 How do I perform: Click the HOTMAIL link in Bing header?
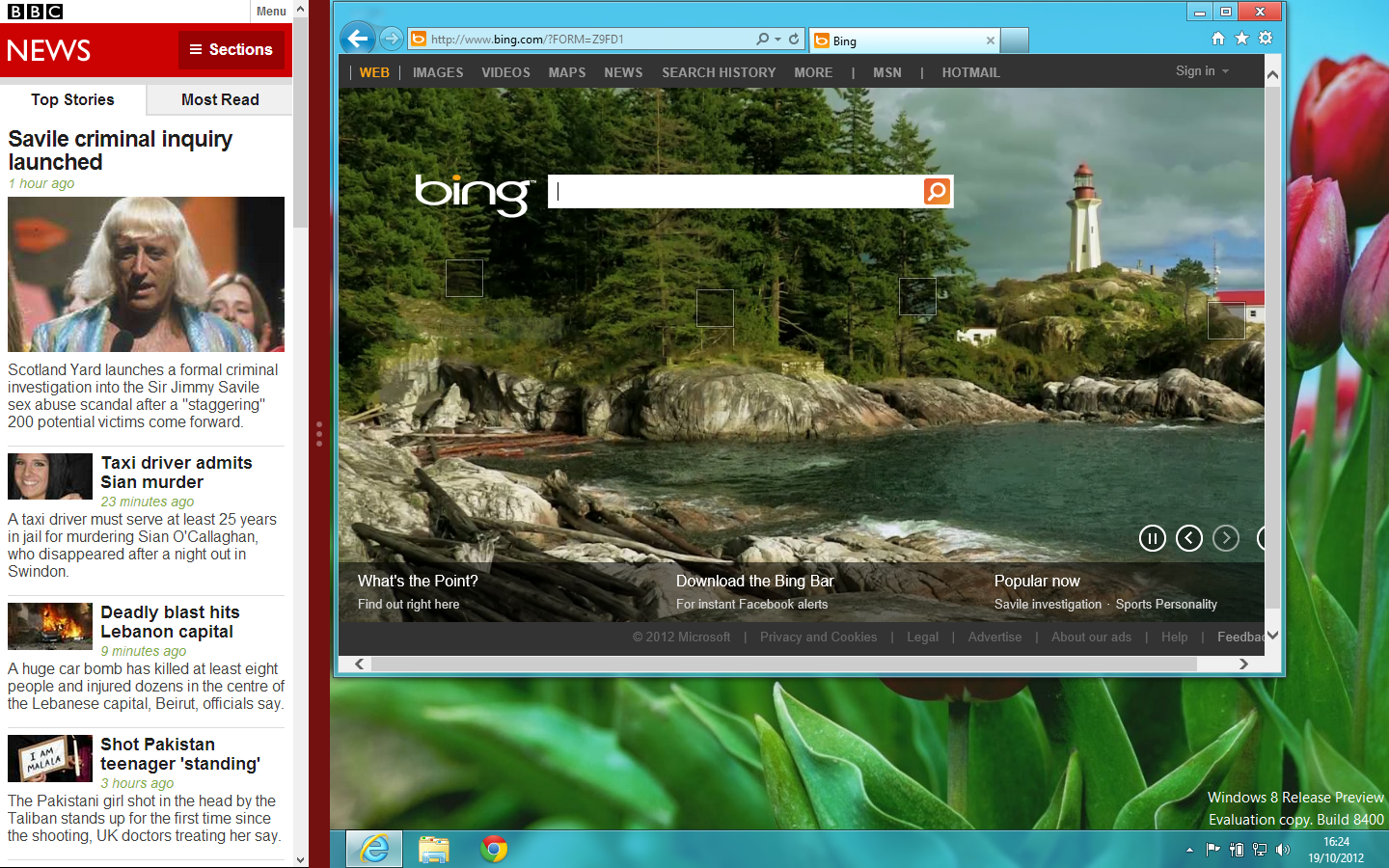pyautogui.click(x=970, y=72)
